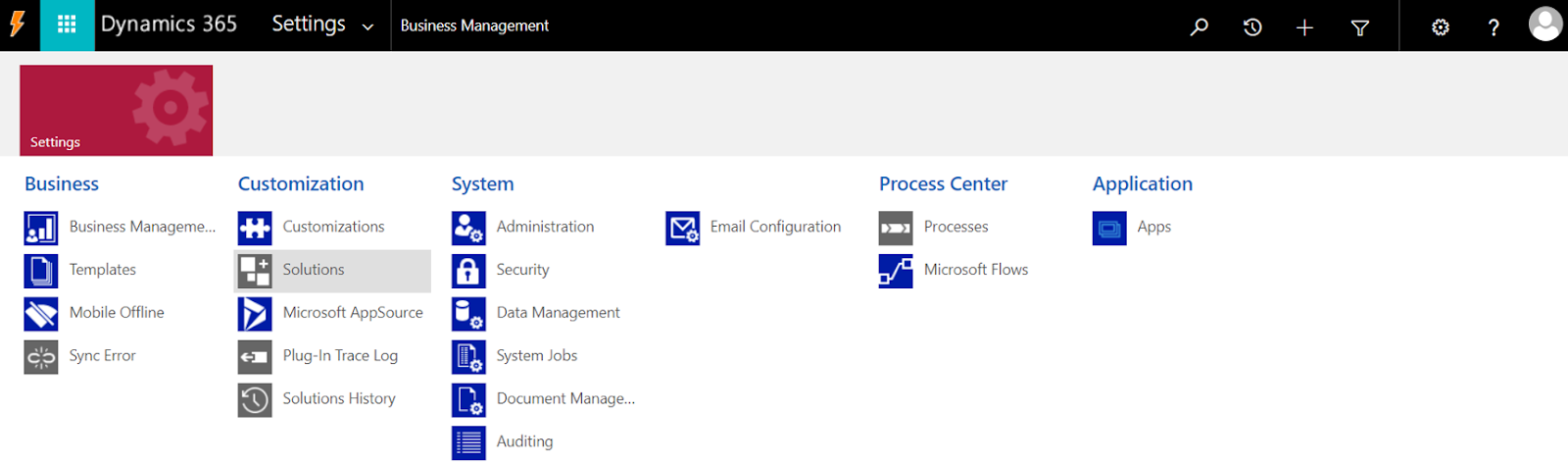Open the Templates link
This screenshot has width=1568, height=465.
click(x=103, y=270)
